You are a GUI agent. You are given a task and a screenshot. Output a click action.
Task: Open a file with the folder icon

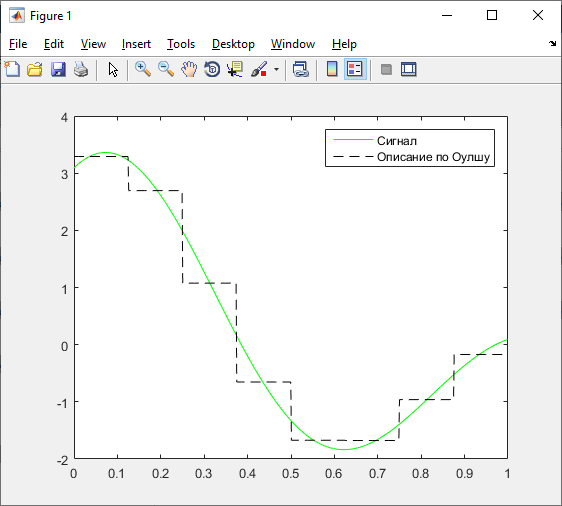(x=35, y=69)
